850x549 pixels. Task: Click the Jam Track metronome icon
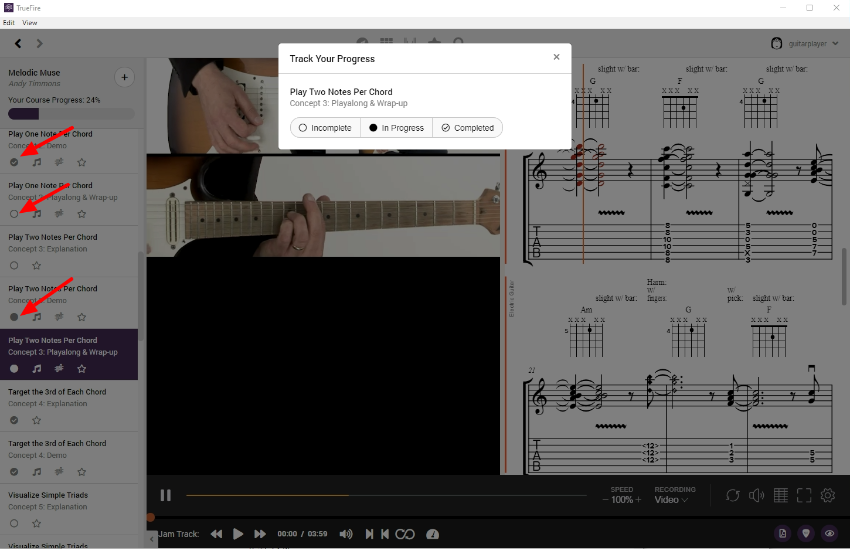(x=432, y=534)
